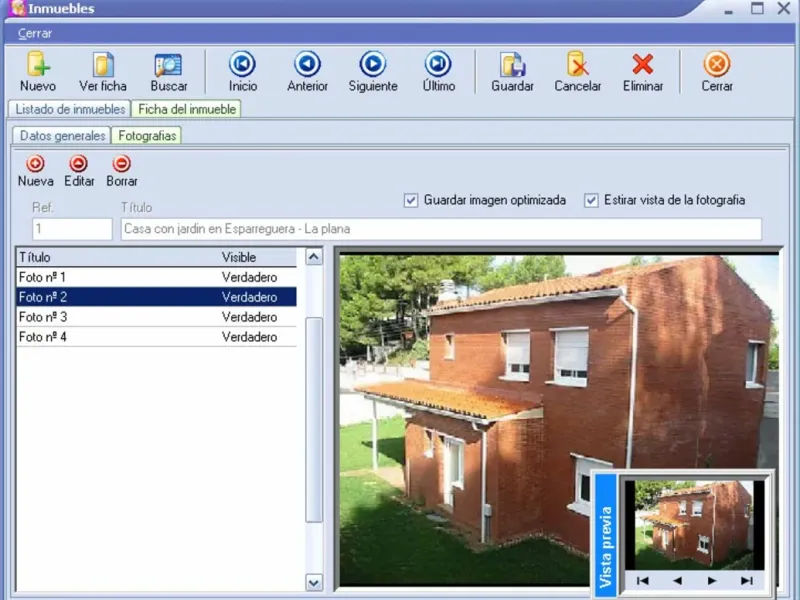Advance to the Siguiente record

tap(373, 71)
